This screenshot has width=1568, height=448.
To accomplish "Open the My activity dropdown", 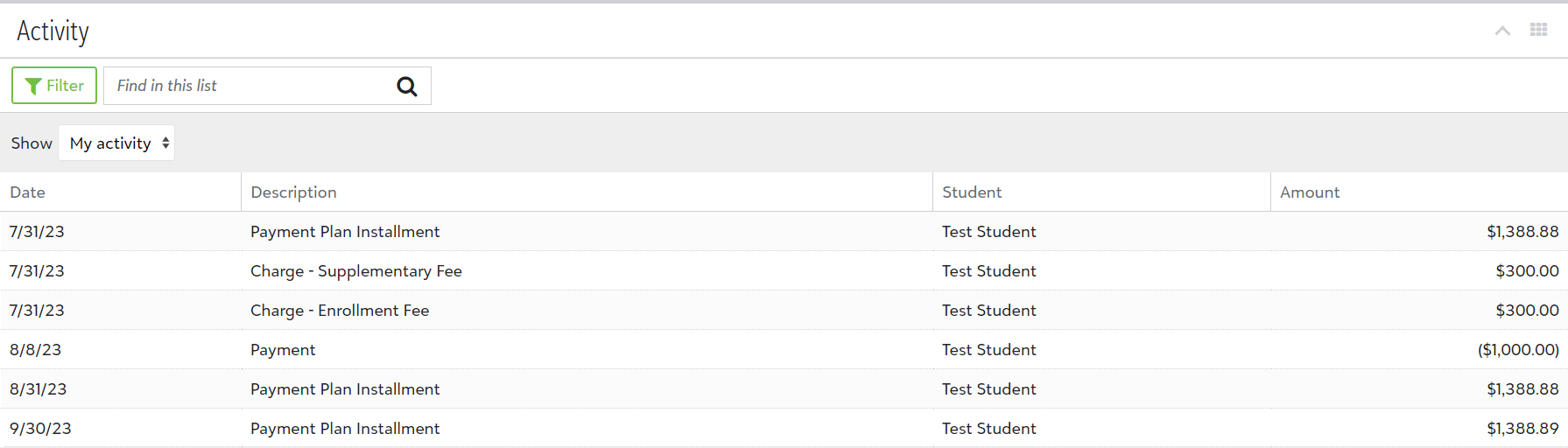I will pyautogui.click(x=116, y=143).
